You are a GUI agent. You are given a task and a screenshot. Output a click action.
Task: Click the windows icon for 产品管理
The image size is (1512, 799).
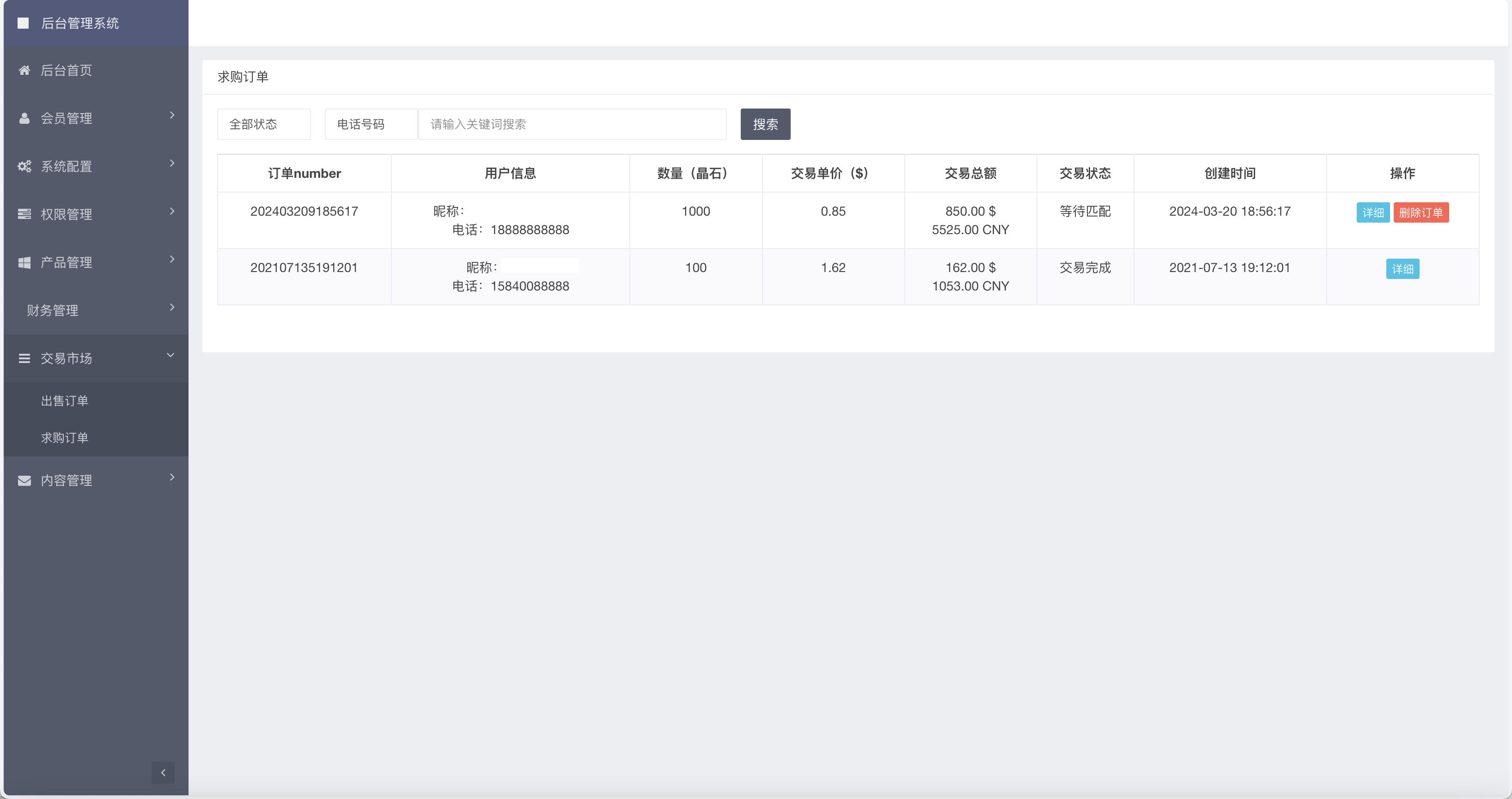24,262
